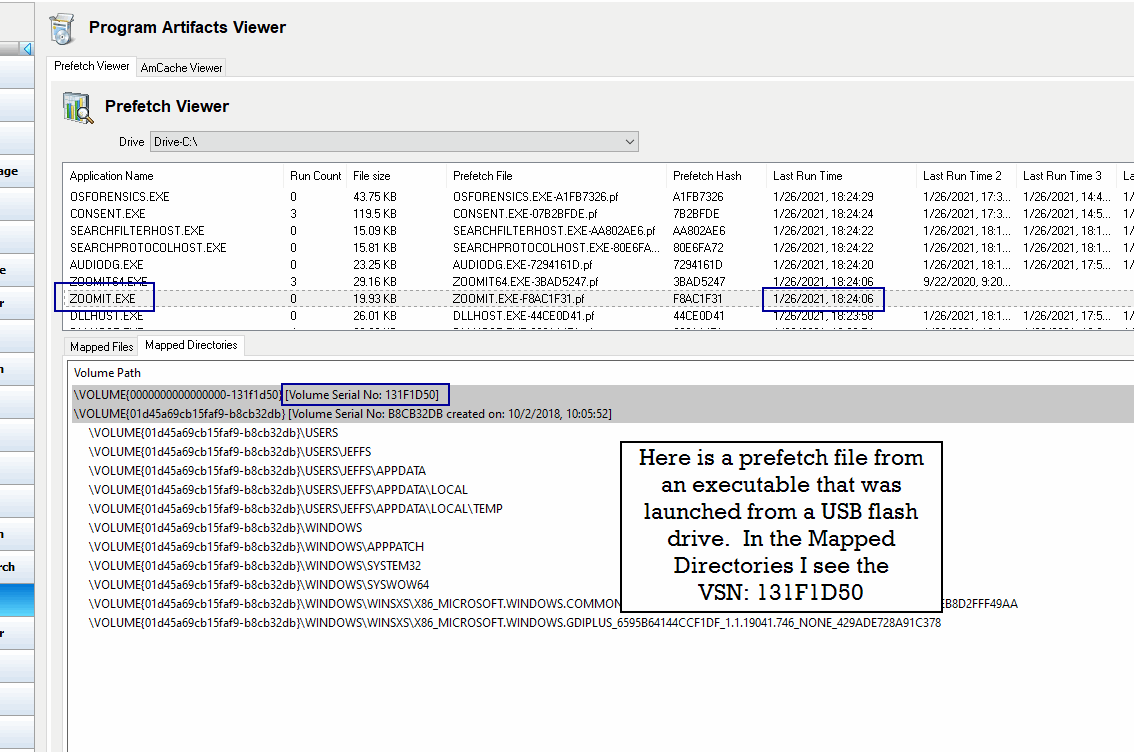Click ZOOMIT.EXE last run time 18:24:06

(822, 299)
